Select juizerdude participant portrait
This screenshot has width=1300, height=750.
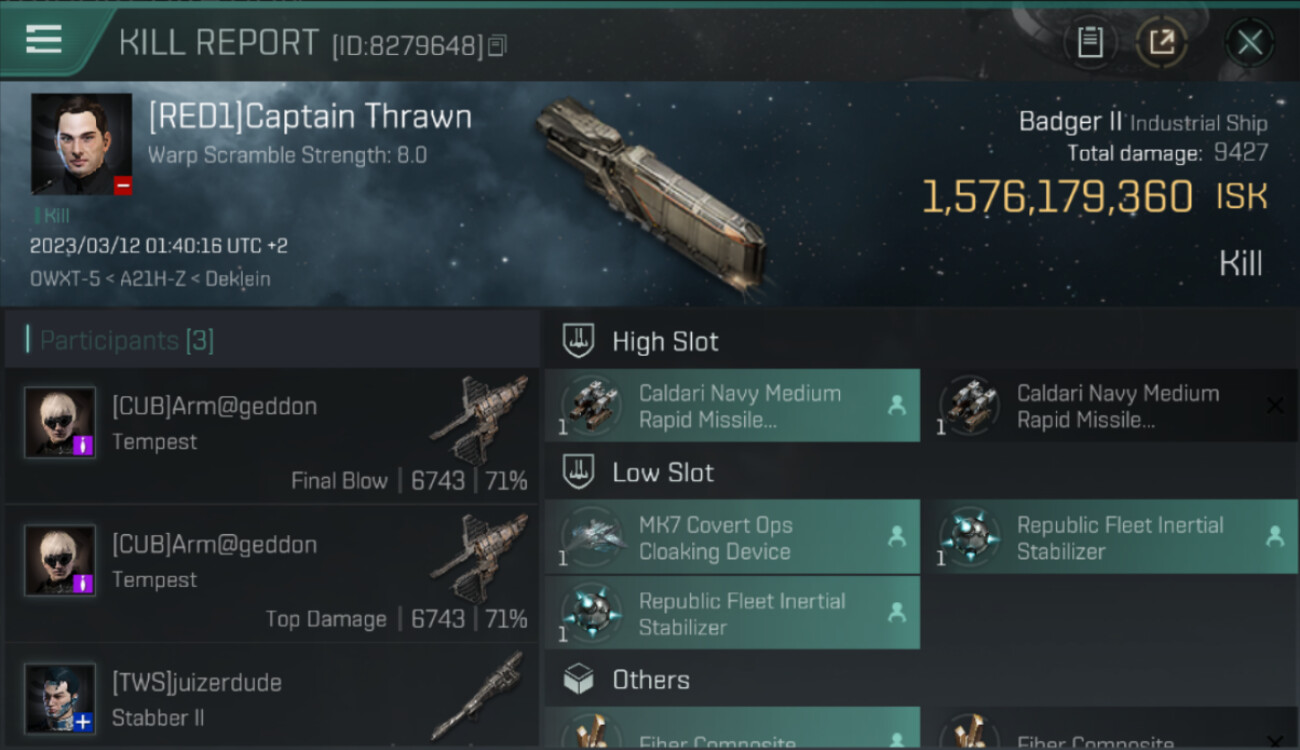pos(60,697)
